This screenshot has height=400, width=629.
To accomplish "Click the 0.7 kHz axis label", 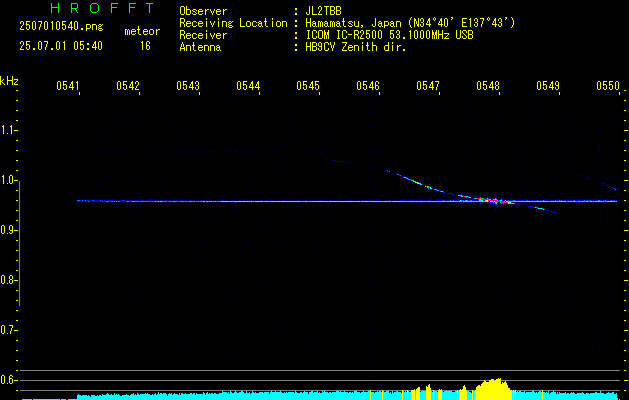I will [8, 330].
